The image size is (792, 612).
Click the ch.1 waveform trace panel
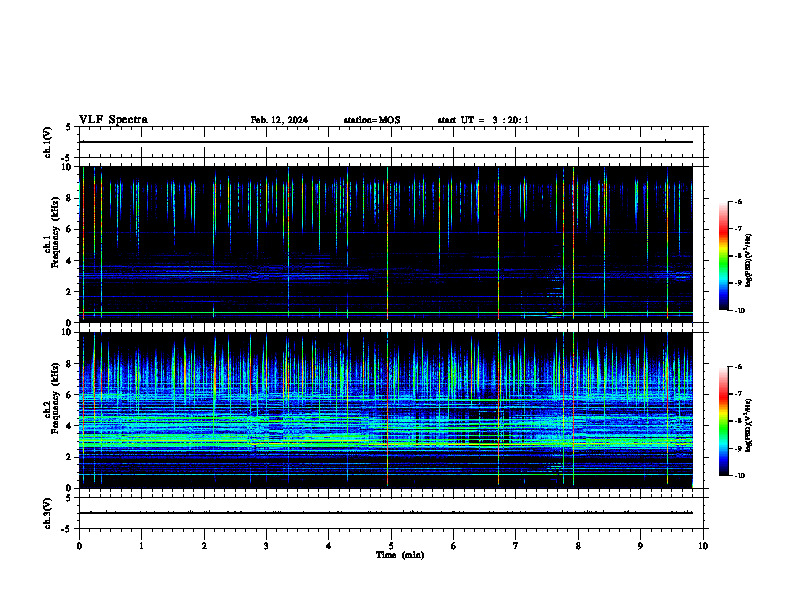391,142
